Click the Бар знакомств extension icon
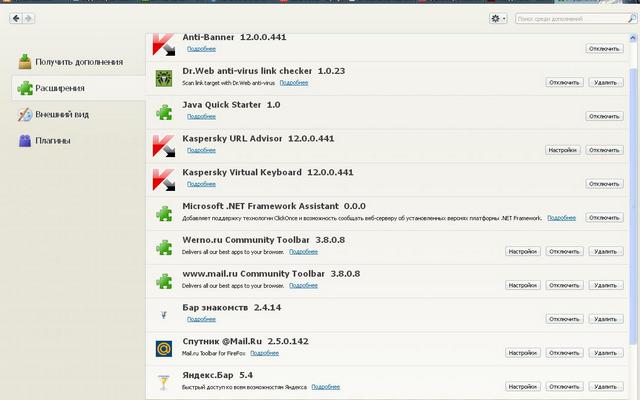Viewport: 640px width, 400px height. (x=164, y=314)
